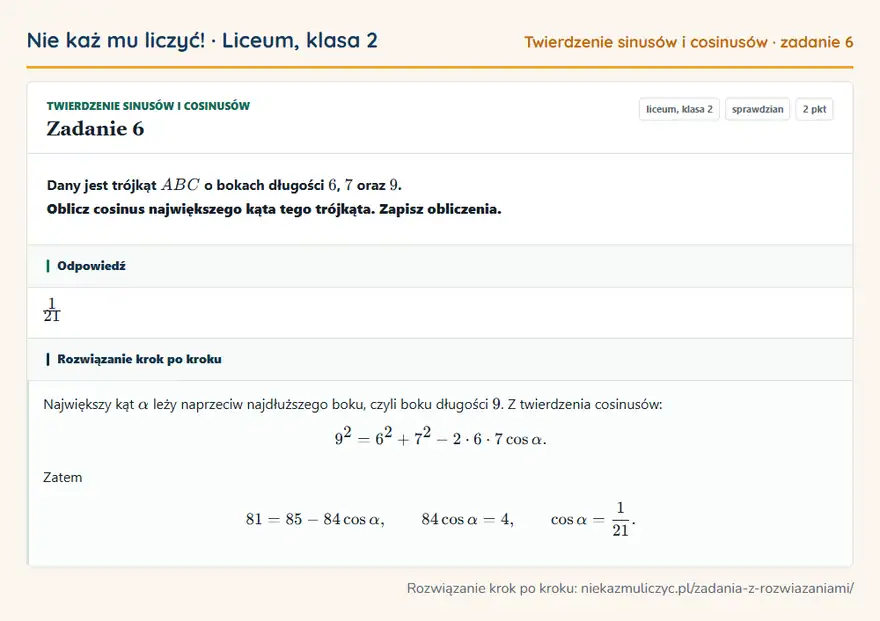Click the cosine theorem equation 9² = 6² + 7²
The image size is (880, 621).
[x=441, y=436]
